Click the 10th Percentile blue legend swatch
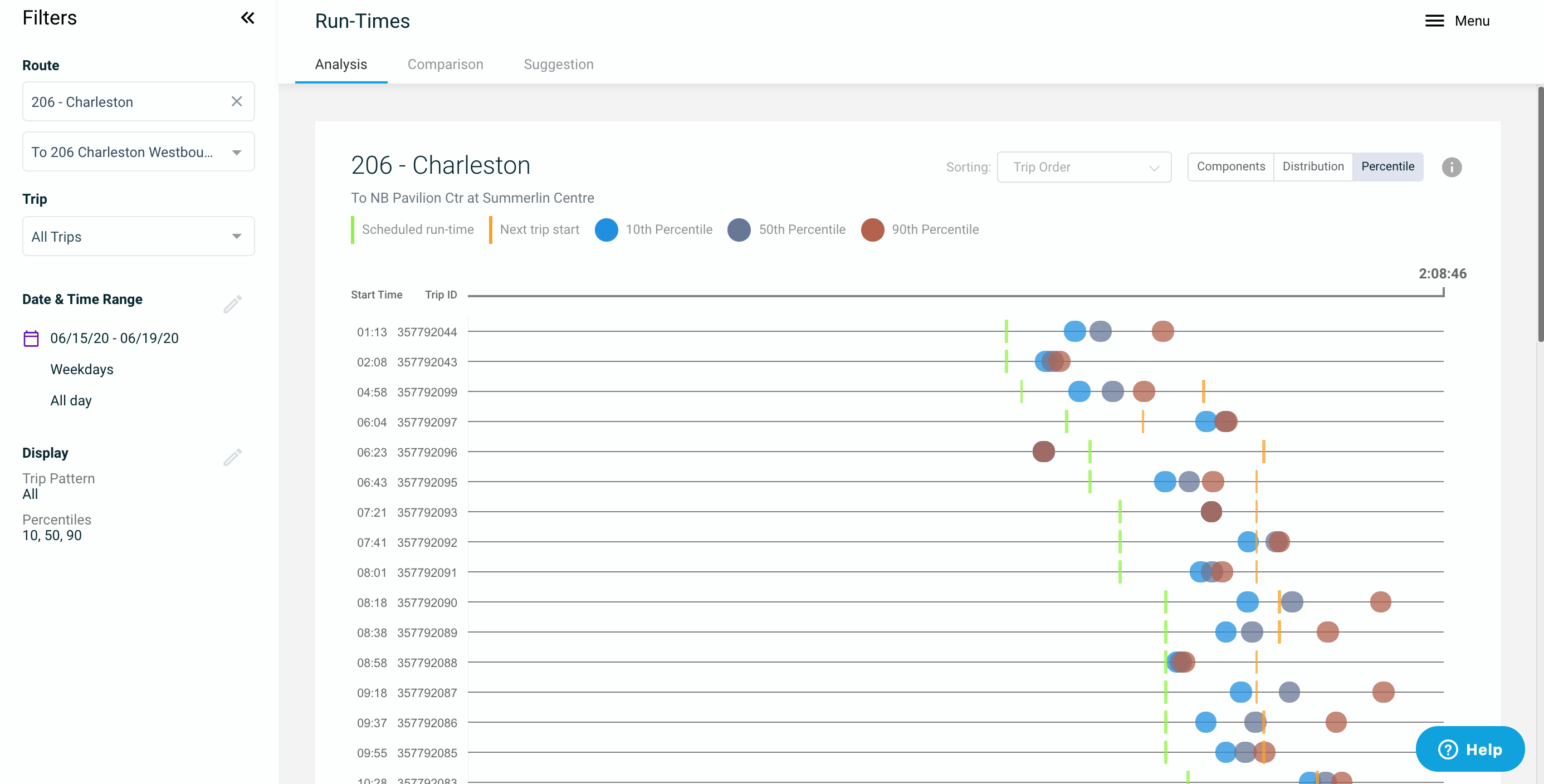 point(606,229)
